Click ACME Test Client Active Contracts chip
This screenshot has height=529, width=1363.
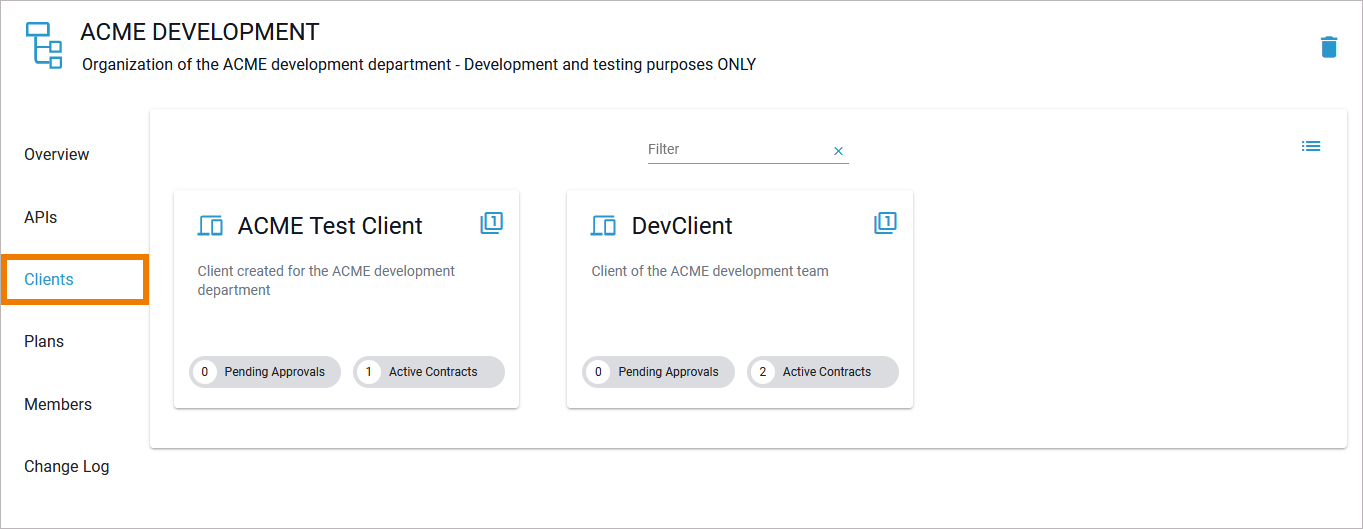pyautogui.click(x=429, y=372)
